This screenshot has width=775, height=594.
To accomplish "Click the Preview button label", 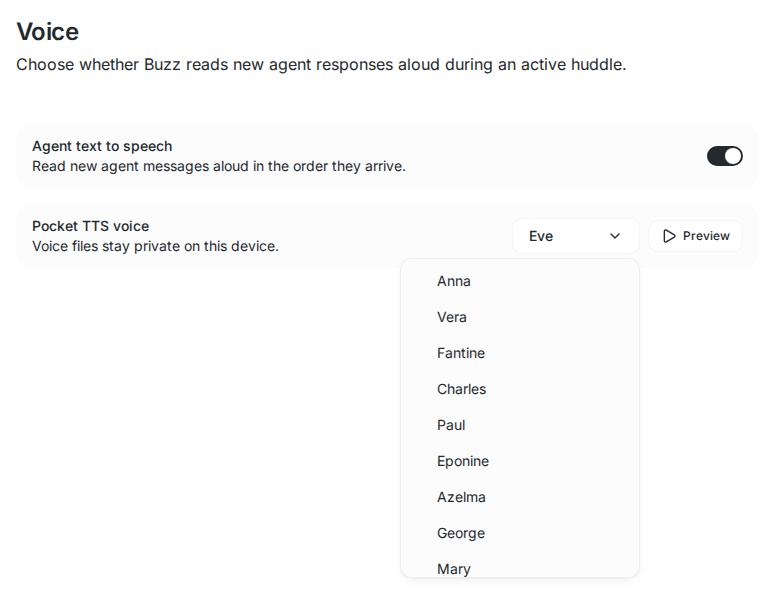I will [x=706, y=236].
